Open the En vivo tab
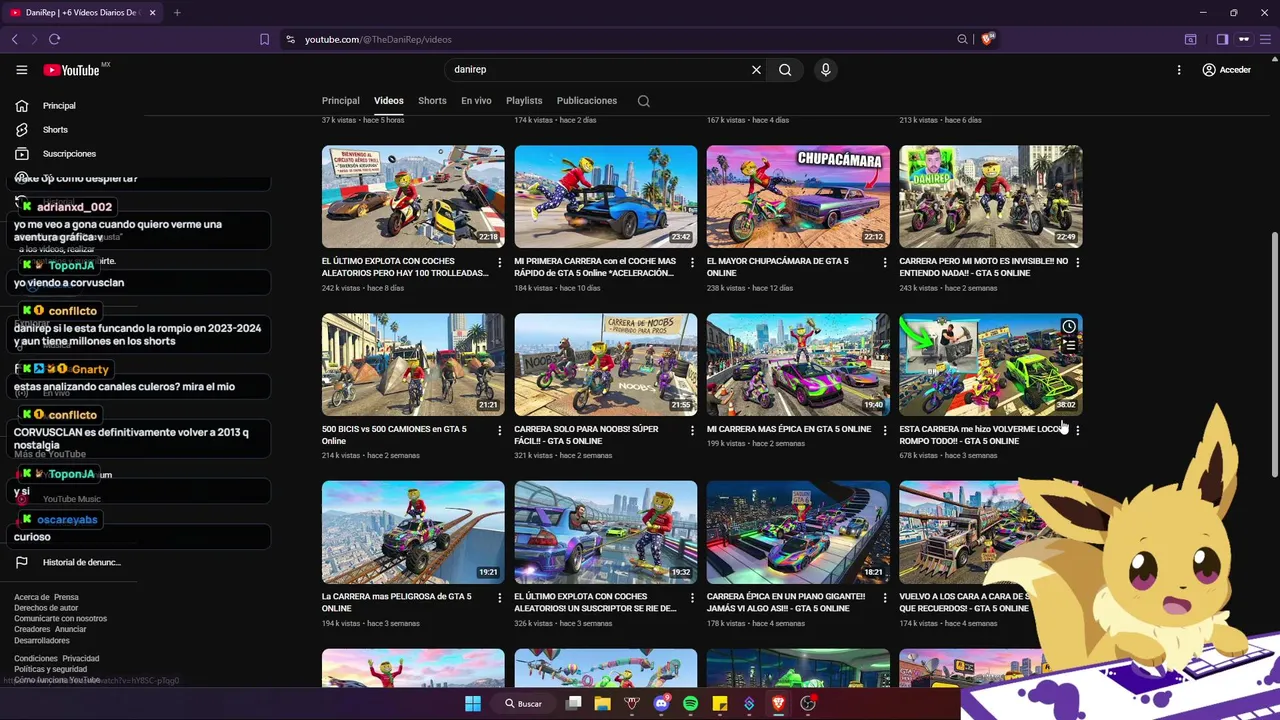The width and height of the screenshot is (1280, 720). pos(476,101)
